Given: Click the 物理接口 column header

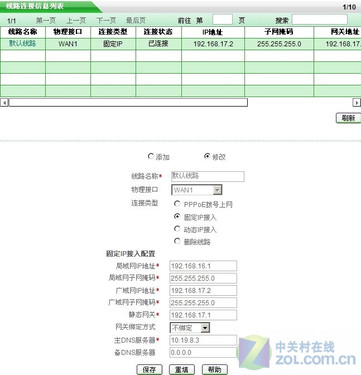Looking at the screenshot, I should point(68,32).
